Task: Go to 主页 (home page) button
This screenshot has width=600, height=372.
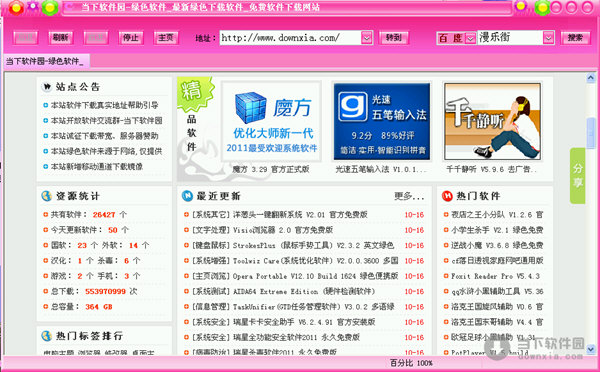Action: pyautogui.click(x=166, y=38)
